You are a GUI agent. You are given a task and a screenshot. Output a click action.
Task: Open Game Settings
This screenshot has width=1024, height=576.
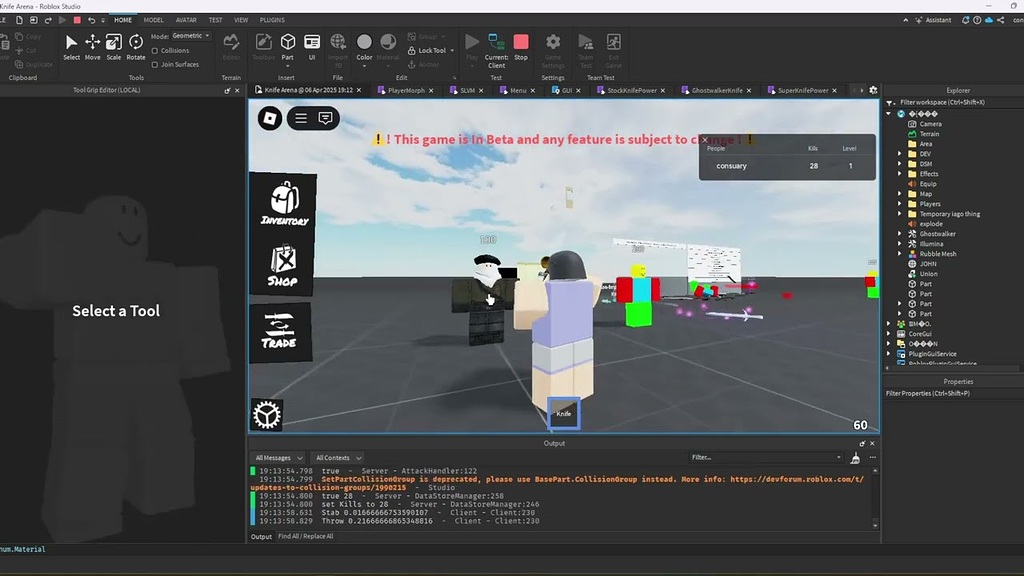tap(552, 43)
